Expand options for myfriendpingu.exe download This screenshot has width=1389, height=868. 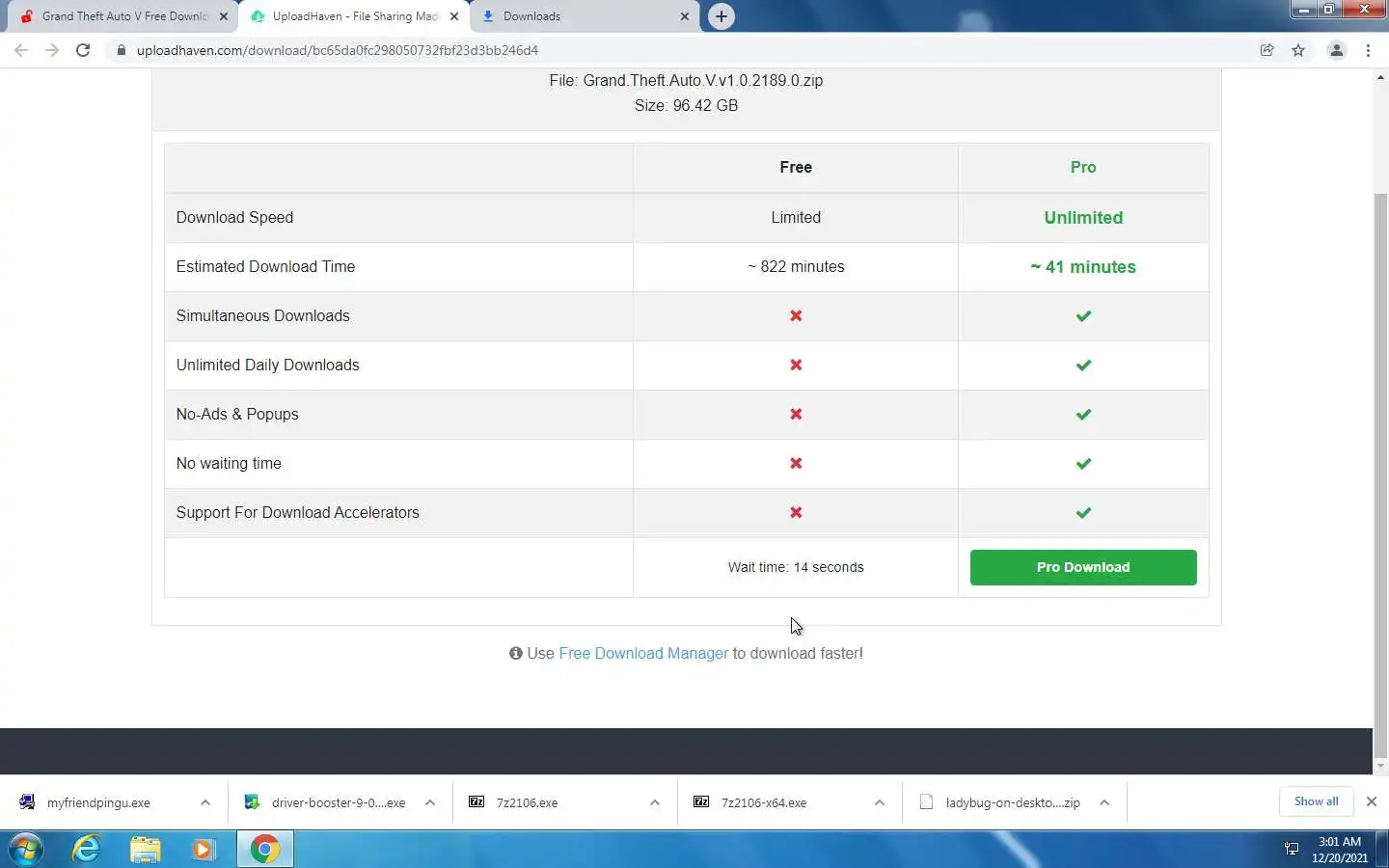pos(205,802)
